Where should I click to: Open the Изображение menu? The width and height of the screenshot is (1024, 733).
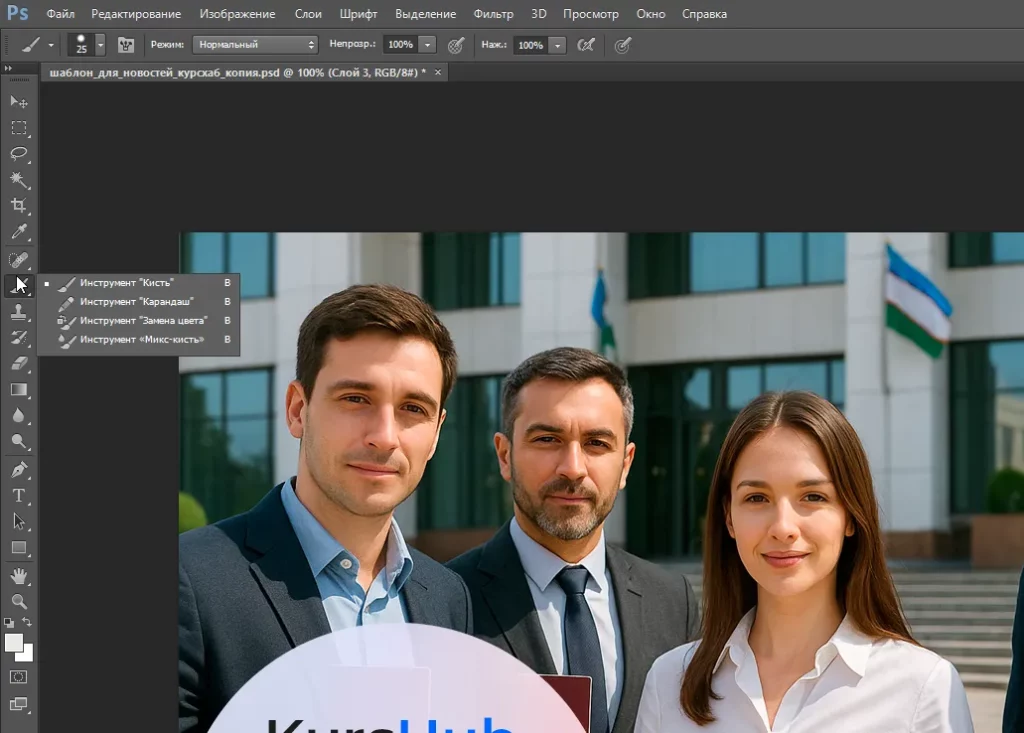237,14
